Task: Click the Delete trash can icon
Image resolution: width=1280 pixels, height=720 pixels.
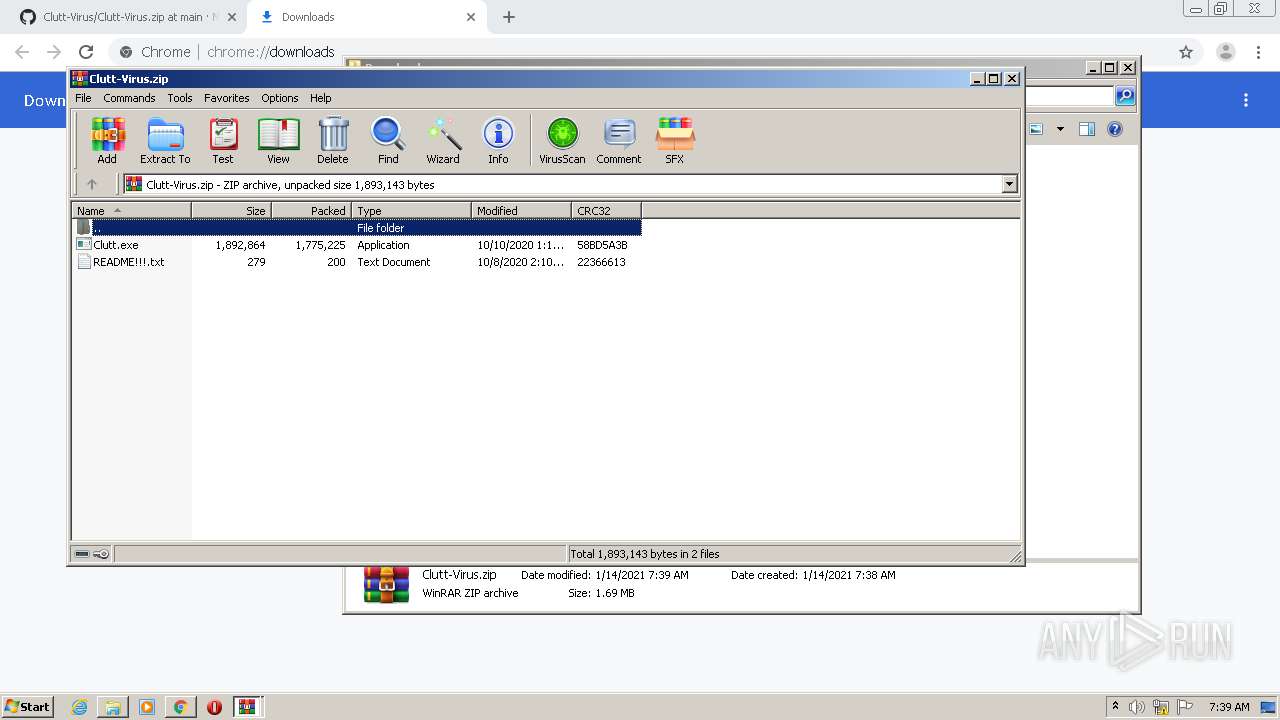Action: [x=333, y=140]
